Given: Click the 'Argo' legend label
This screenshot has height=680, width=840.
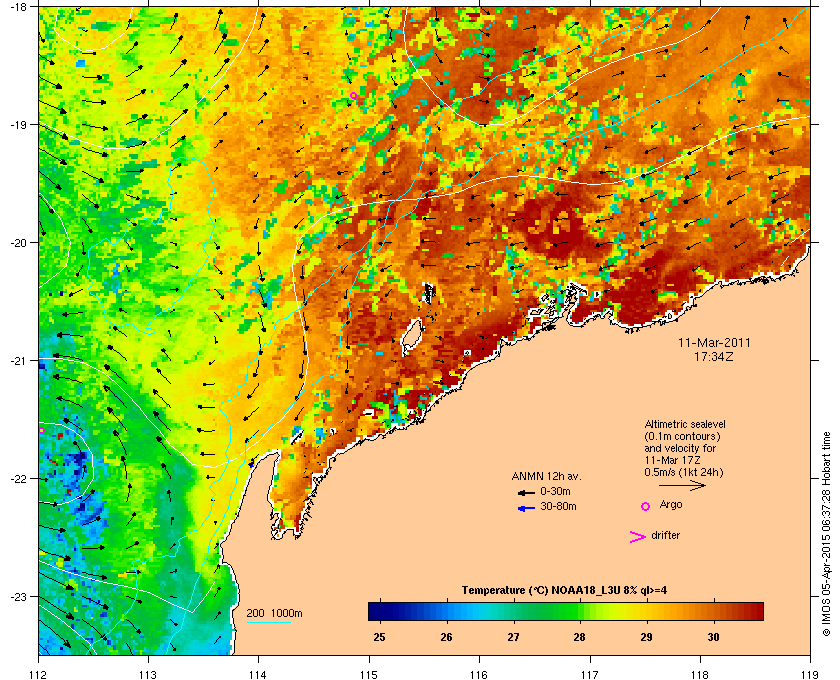Looking at the screenshot, I should tap(671, 505).
